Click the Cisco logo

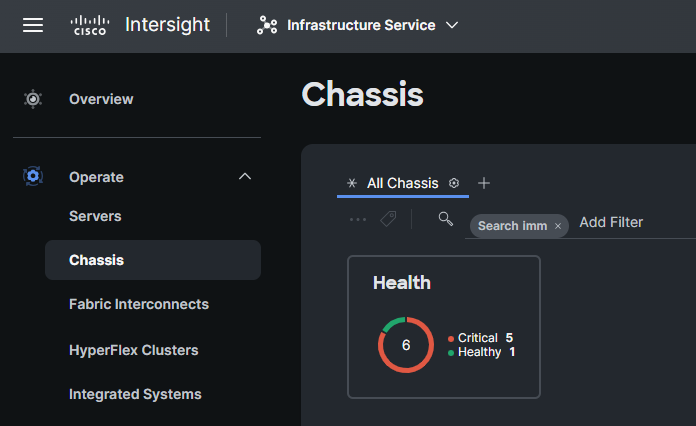coord(90,25)
